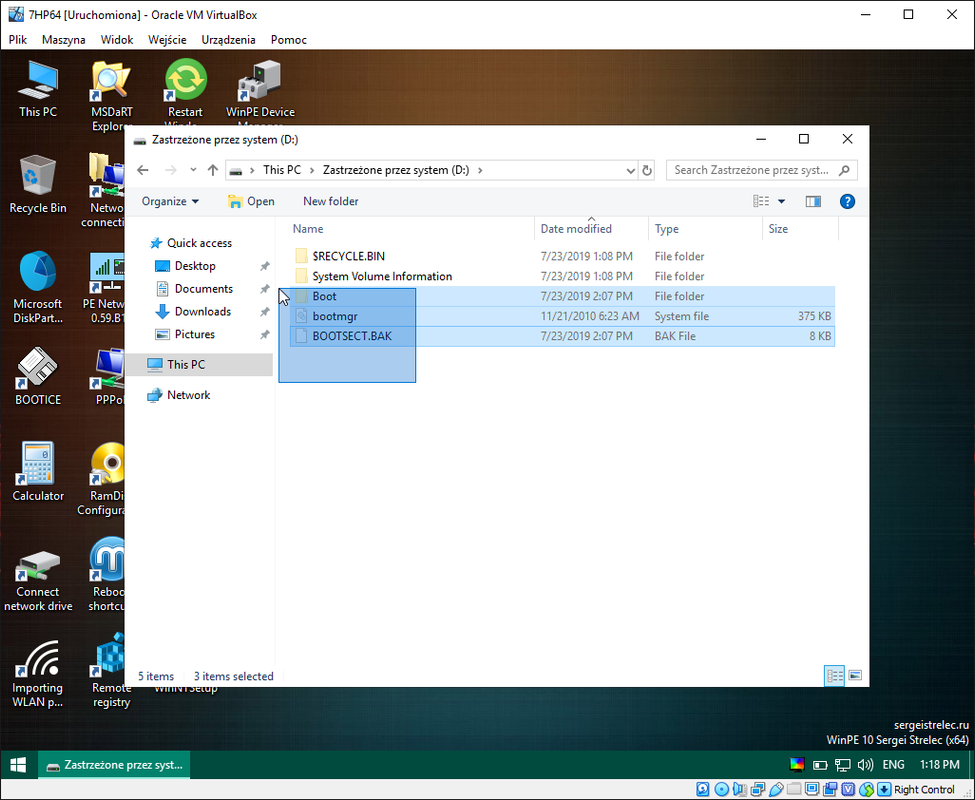Click Connect network drive desktop icon
Viewport: 975px width, 800px height.
point(38,581)
